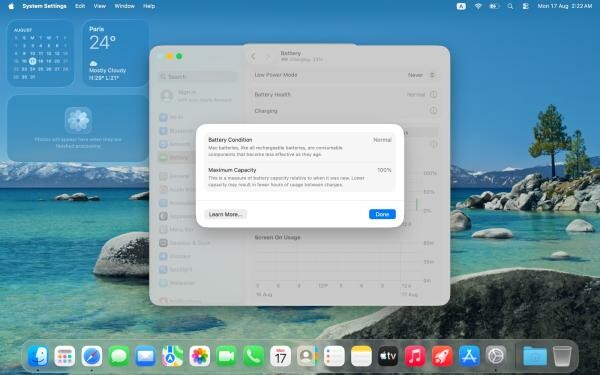
Task: Click the back arrow in Settings toolbar
Action: click(253, 56)
